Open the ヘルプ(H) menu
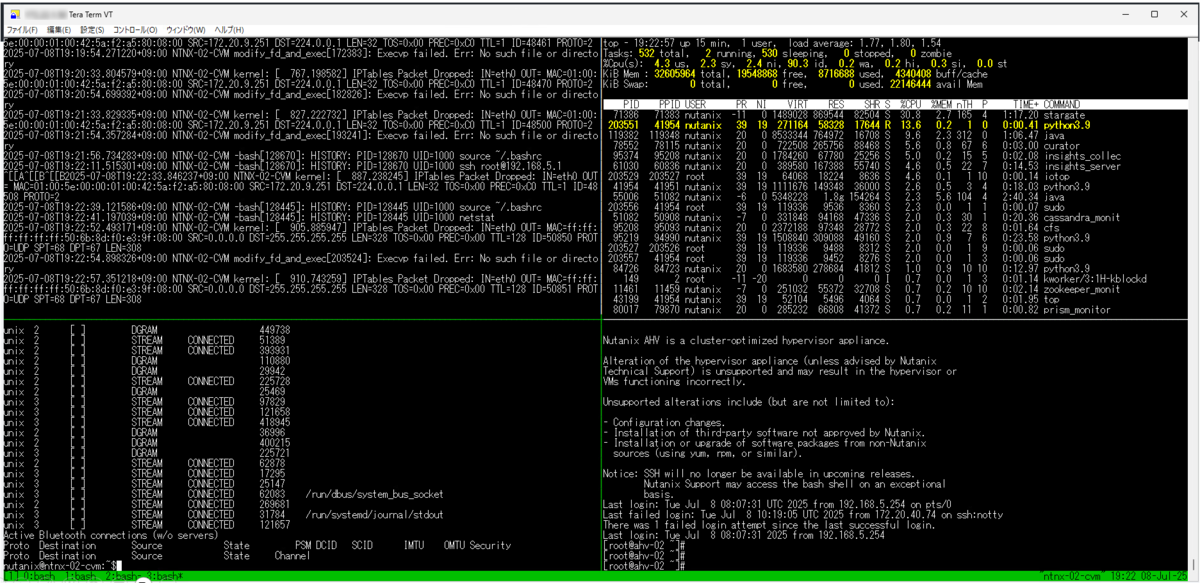Viewport: 1200px width, 583px height. 229,31
